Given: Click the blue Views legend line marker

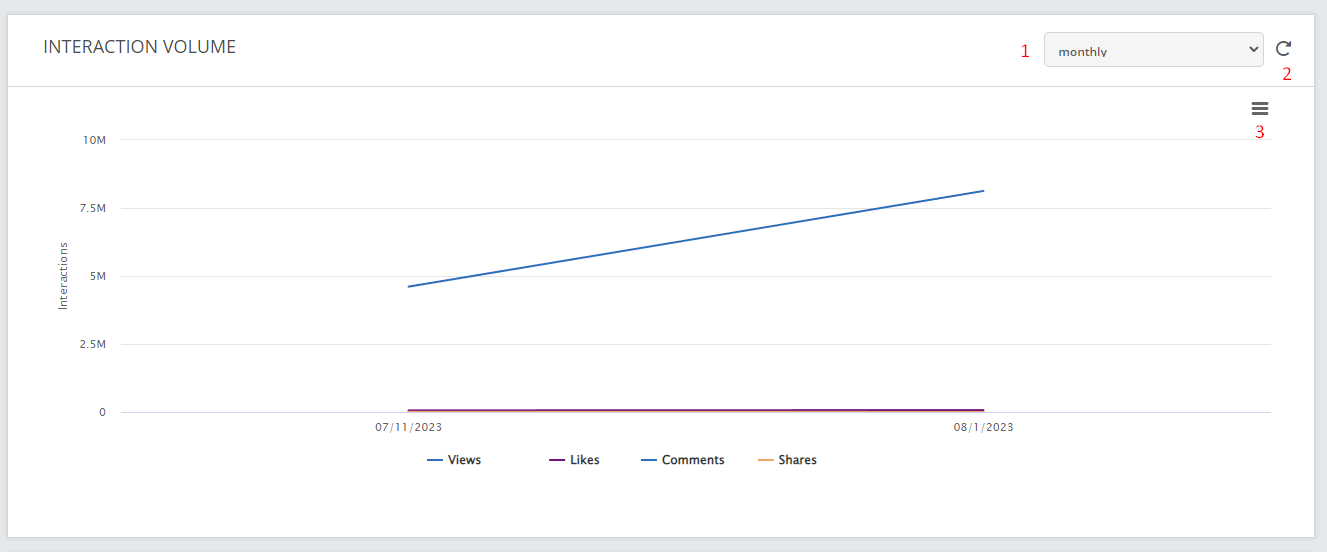Looking at the screenshot, I should click(x=435, y=460).
